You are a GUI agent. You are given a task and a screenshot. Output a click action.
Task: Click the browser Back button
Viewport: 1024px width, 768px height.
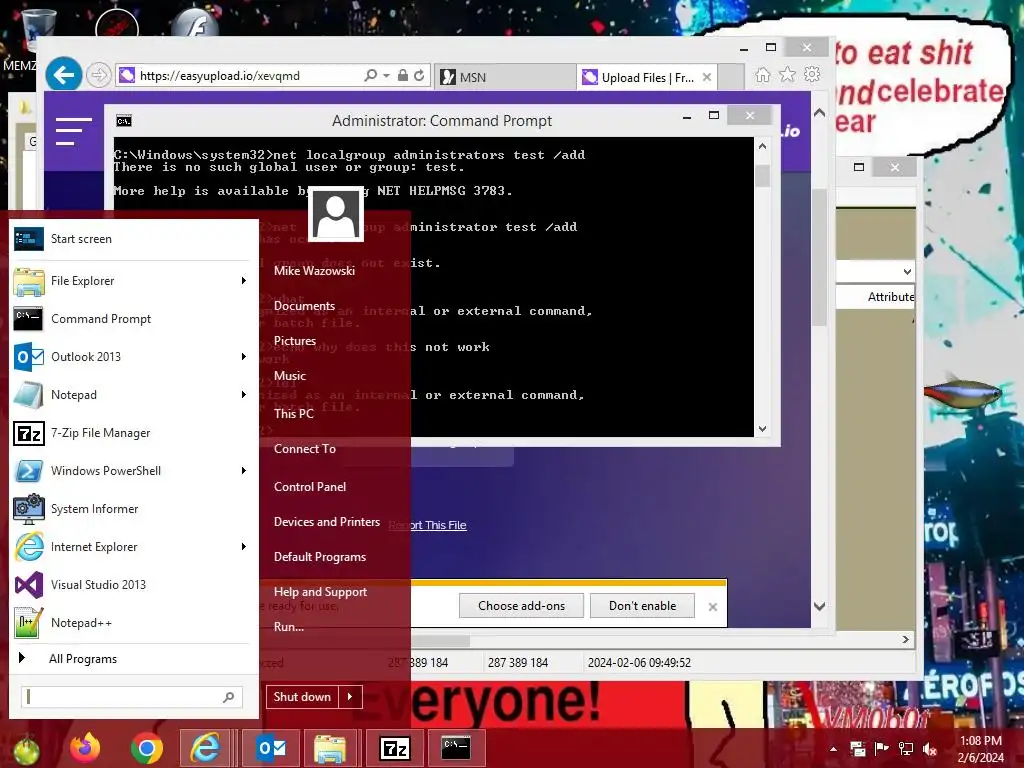click(64, 75)
